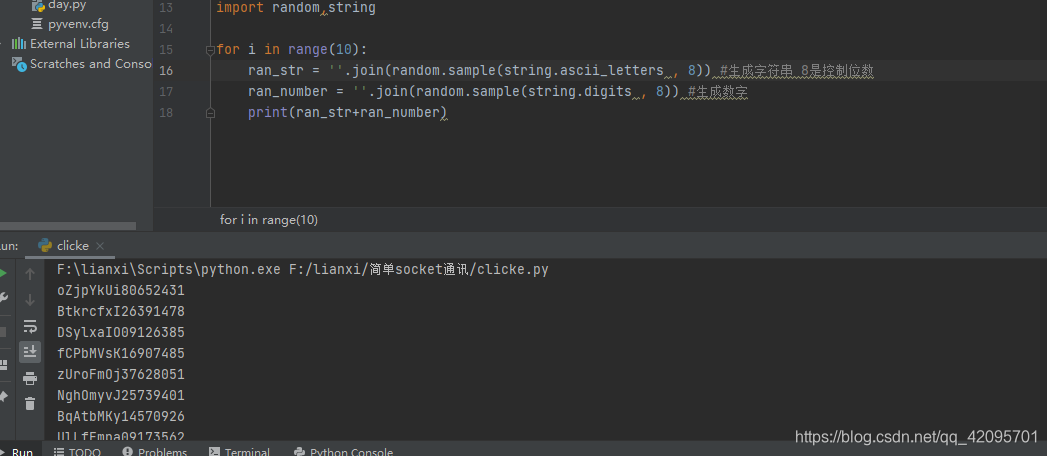Open the TODO tool window tab
Image resolution: width=1047 pixels, height=456 pixels.
coord(77,452)
